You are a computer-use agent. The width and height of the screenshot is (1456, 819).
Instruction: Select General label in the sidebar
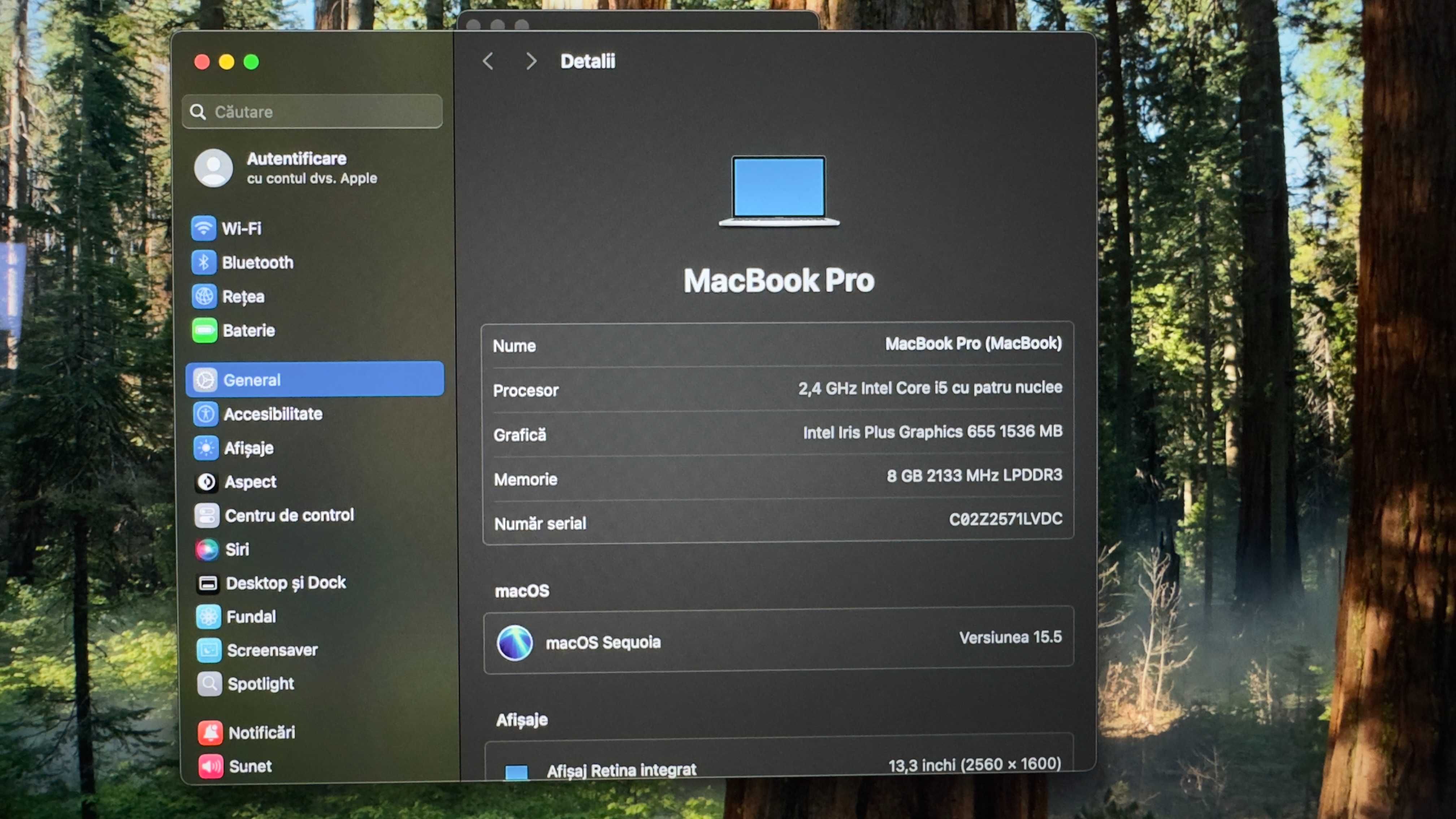(252, 380)
